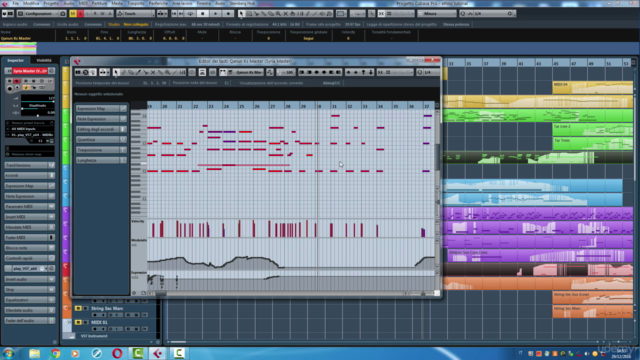Viewport: 640px width, 360px height.
Task: Deactivate all Mute states with yellow M button
Action: tap(73, 13)
